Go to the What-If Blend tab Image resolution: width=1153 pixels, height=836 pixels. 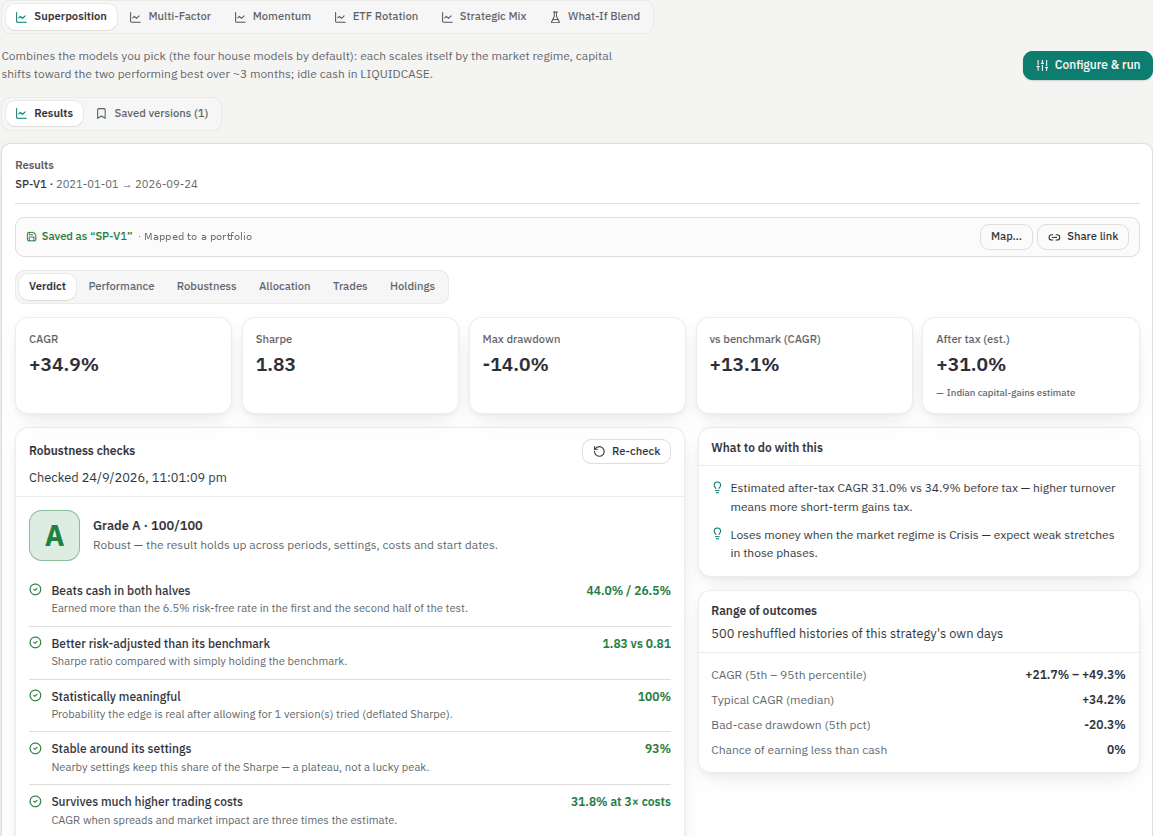[596, 16]
